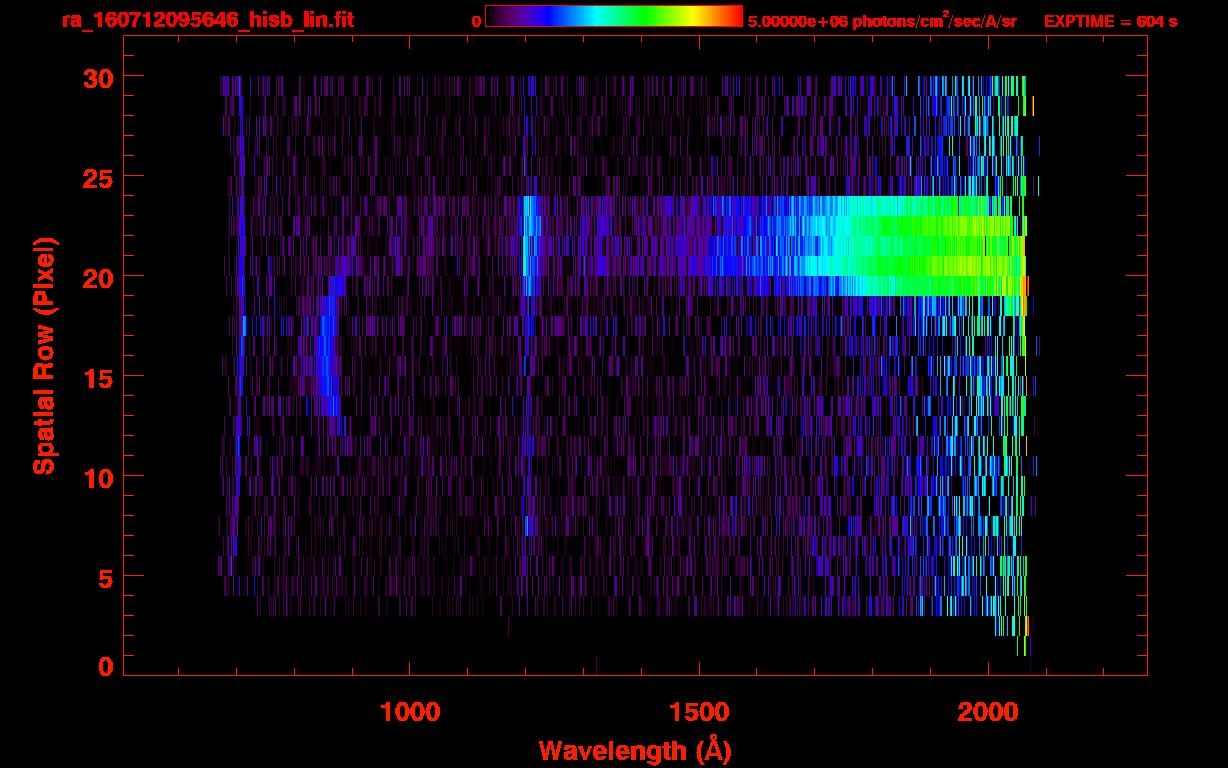Click the 1000 wavelength tick label
Image resolution: width=1228 pixels, height=768 pixels.
coord(410,712)
